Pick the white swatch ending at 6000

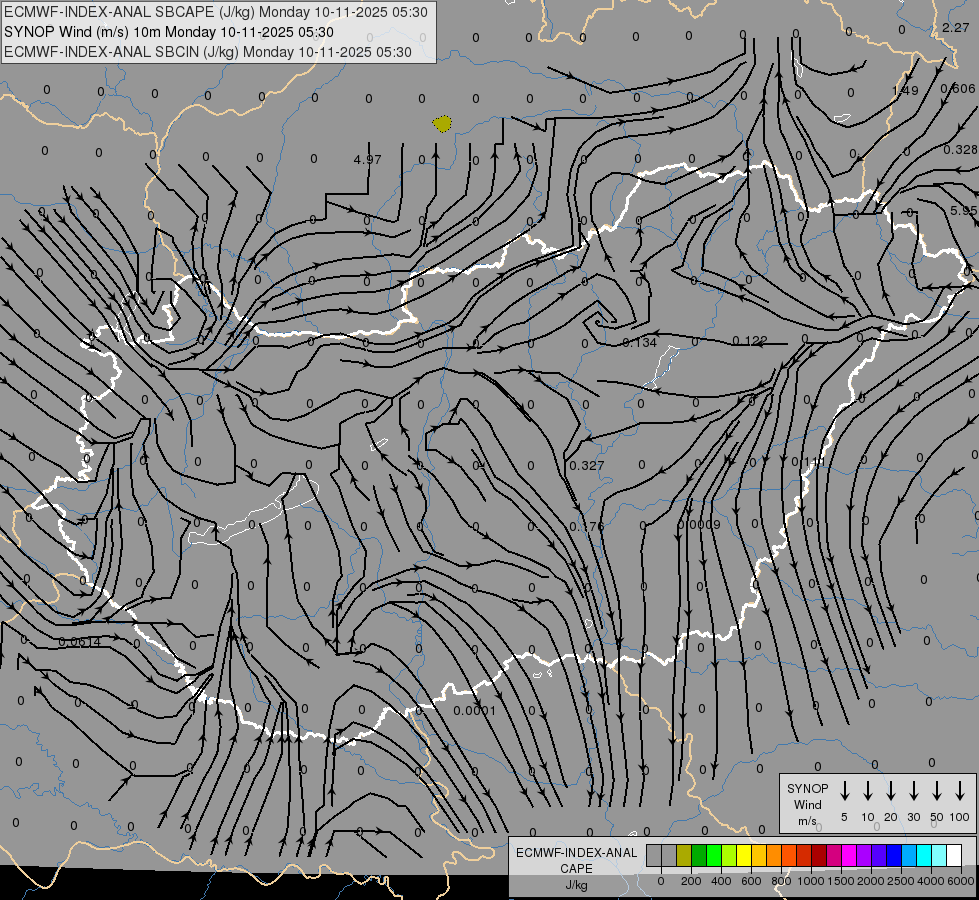pyautogui.click(x=954, y=855)
